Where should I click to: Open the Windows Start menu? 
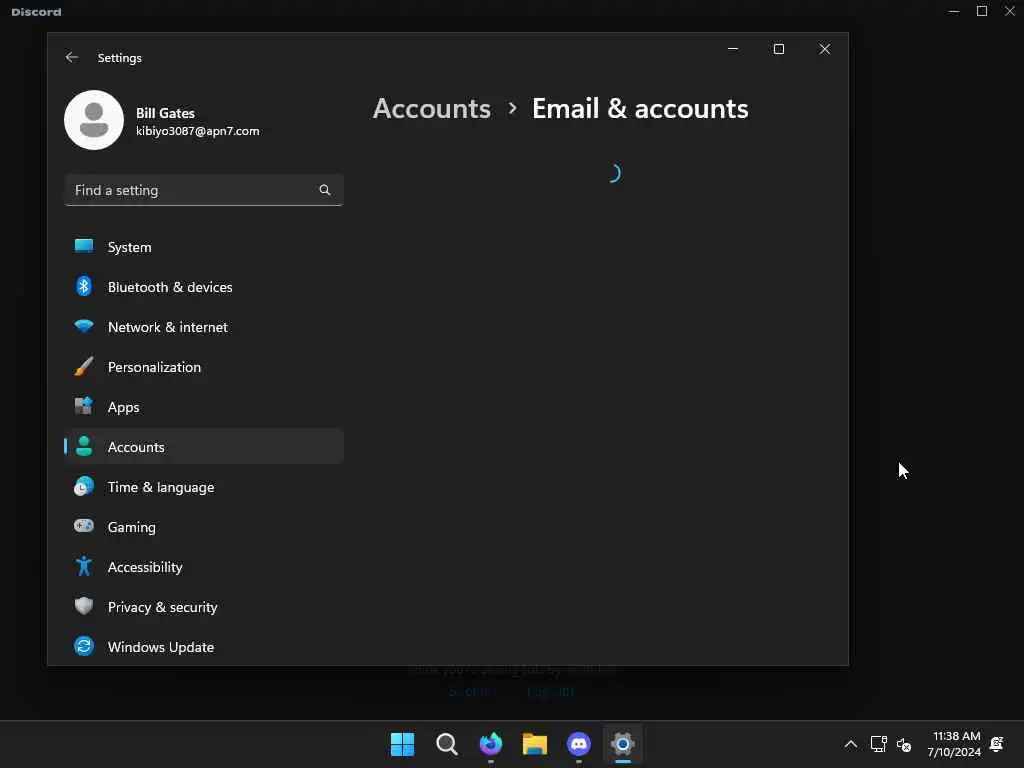click(402, 744)
